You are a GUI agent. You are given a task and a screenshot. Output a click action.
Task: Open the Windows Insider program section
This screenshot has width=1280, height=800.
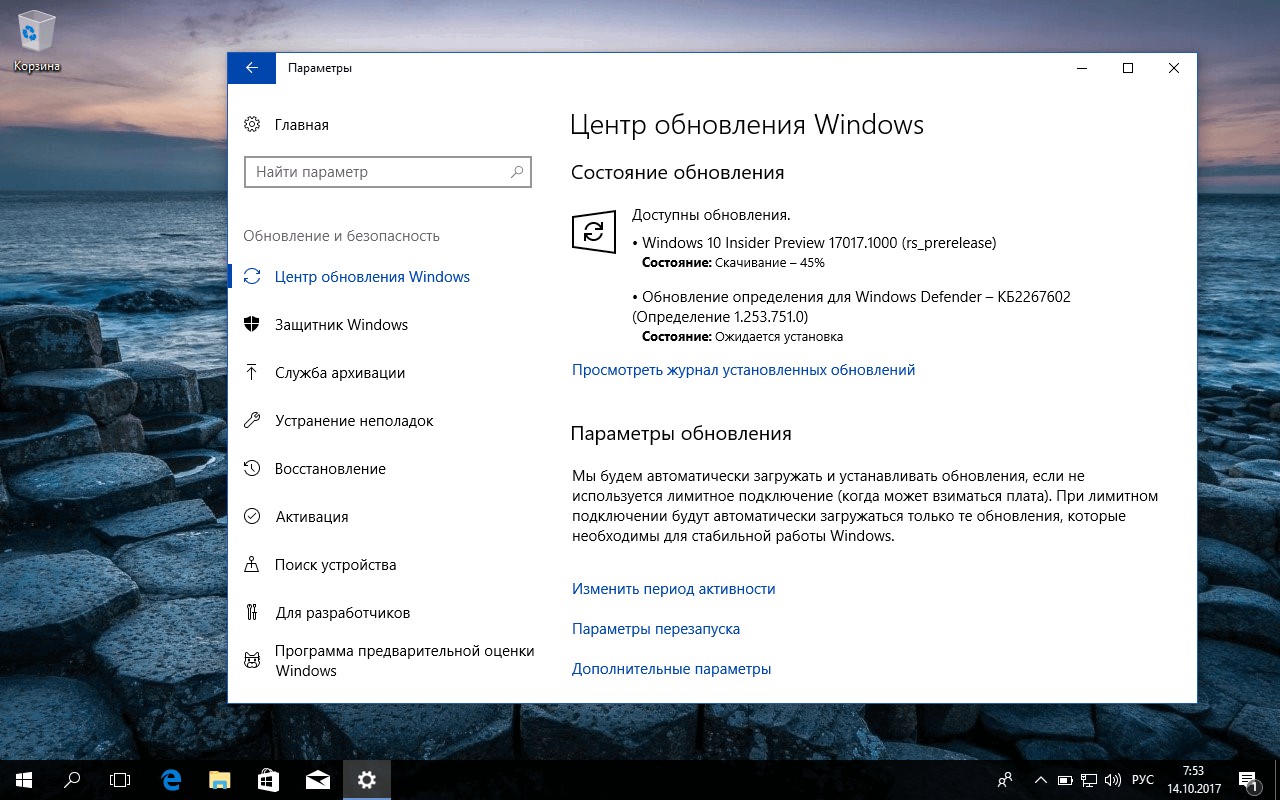[404, 660]
